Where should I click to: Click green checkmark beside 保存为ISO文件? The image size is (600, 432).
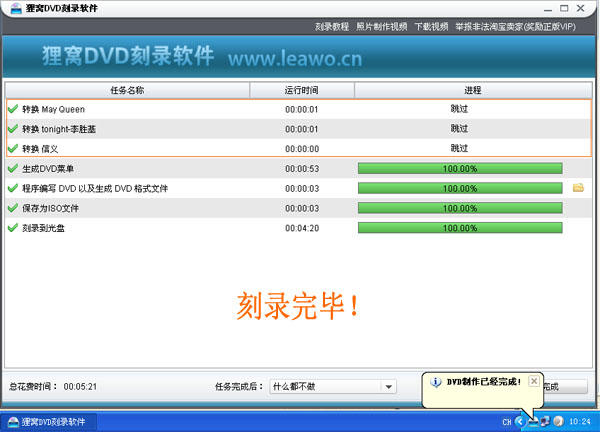point(13,208)
